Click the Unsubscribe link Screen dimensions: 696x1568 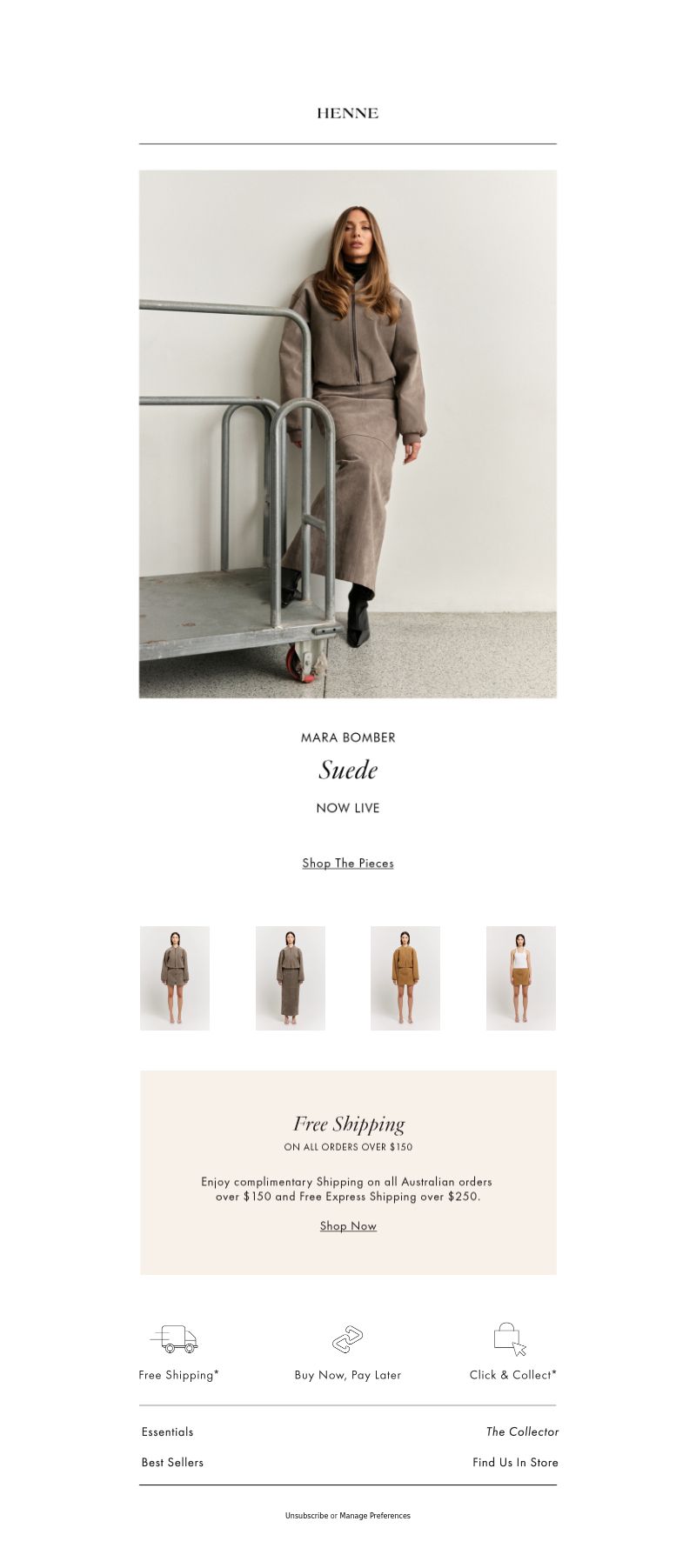(306, 1516)
